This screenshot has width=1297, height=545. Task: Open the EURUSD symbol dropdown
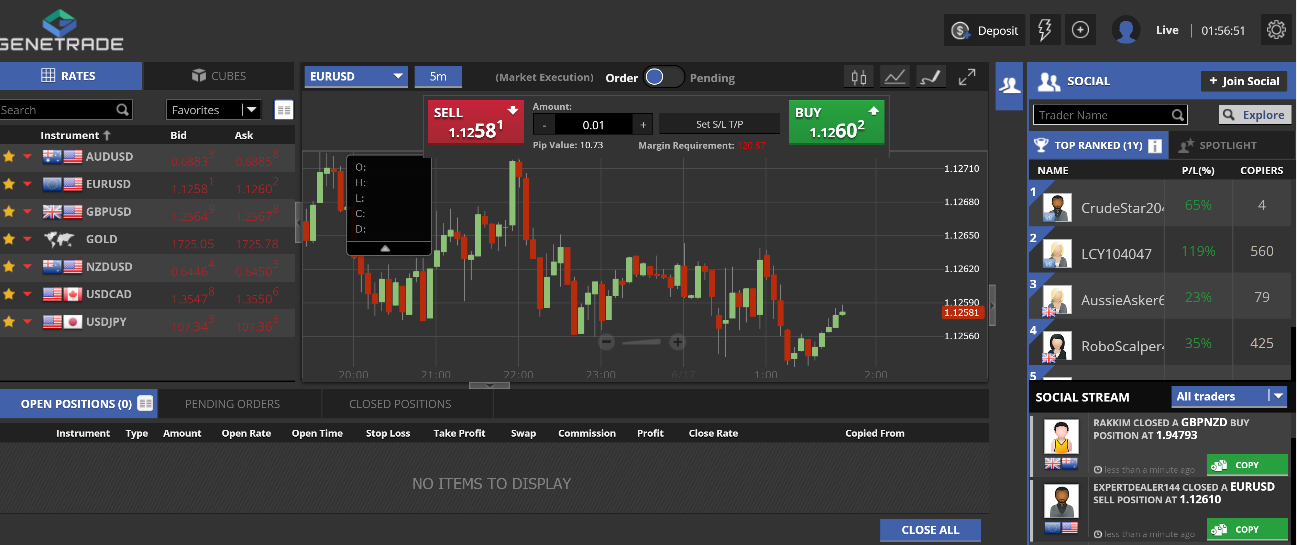356,76
